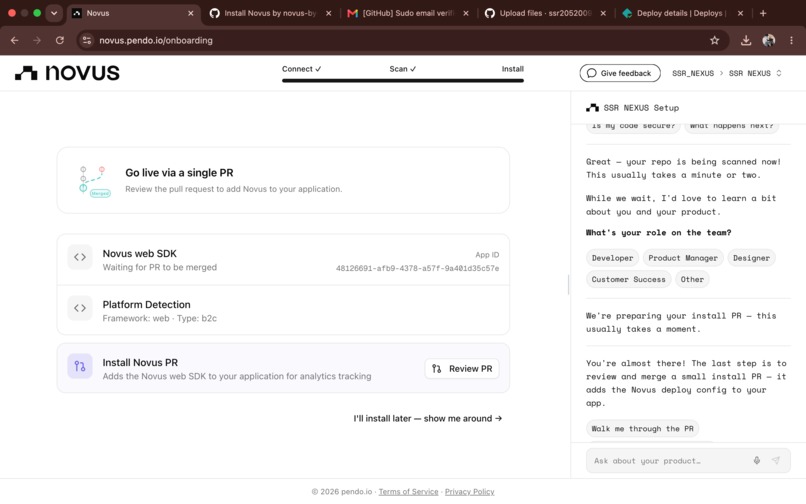The width and height of the screenshot is (806, 504).
Task: Open the tab search dropdown arrow
Action: [54, 13]
